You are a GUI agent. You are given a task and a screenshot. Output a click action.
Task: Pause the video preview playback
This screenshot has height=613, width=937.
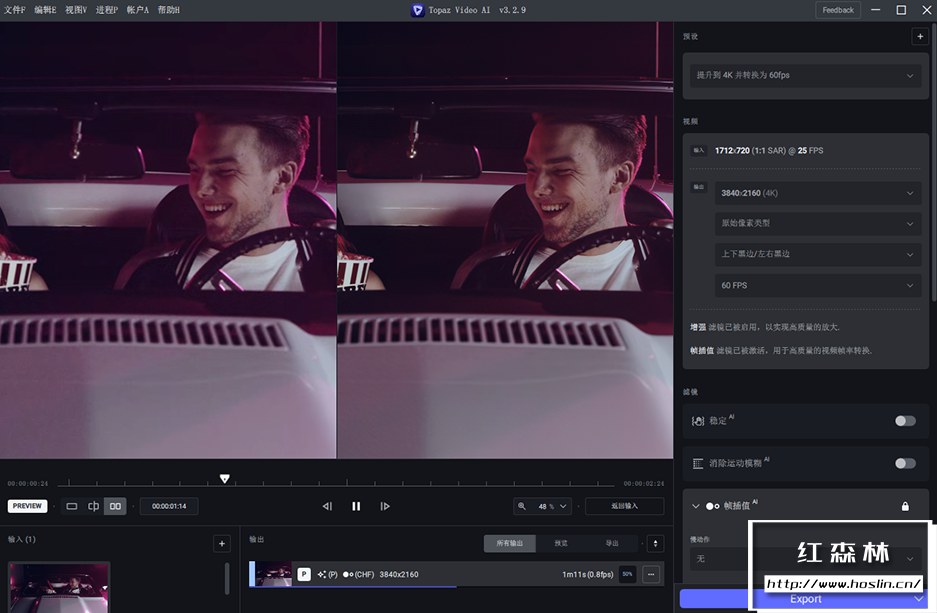(x=356, y=506)
